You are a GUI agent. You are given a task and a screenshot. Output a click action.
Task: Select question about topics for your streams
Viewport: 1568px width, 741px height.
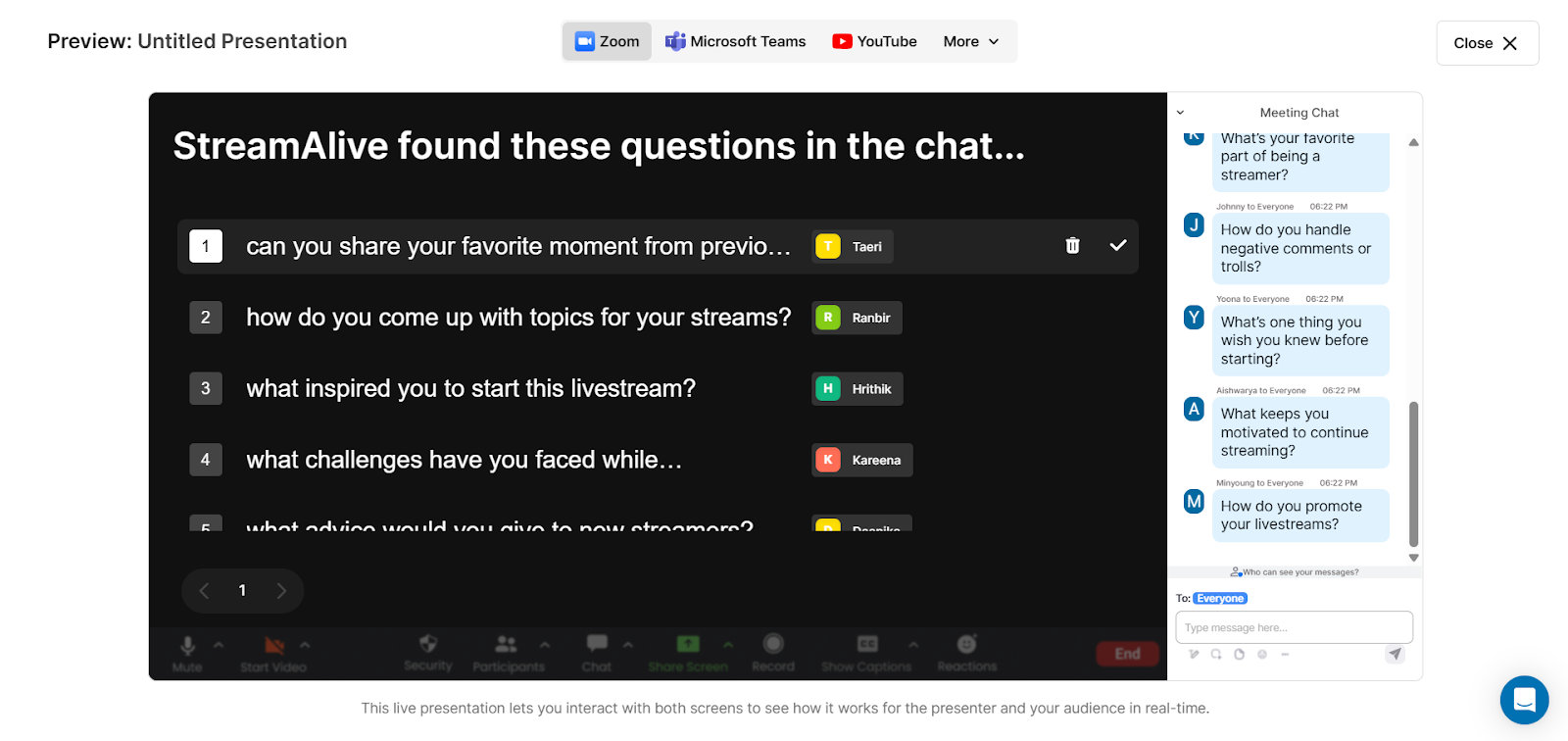point(518,318)
